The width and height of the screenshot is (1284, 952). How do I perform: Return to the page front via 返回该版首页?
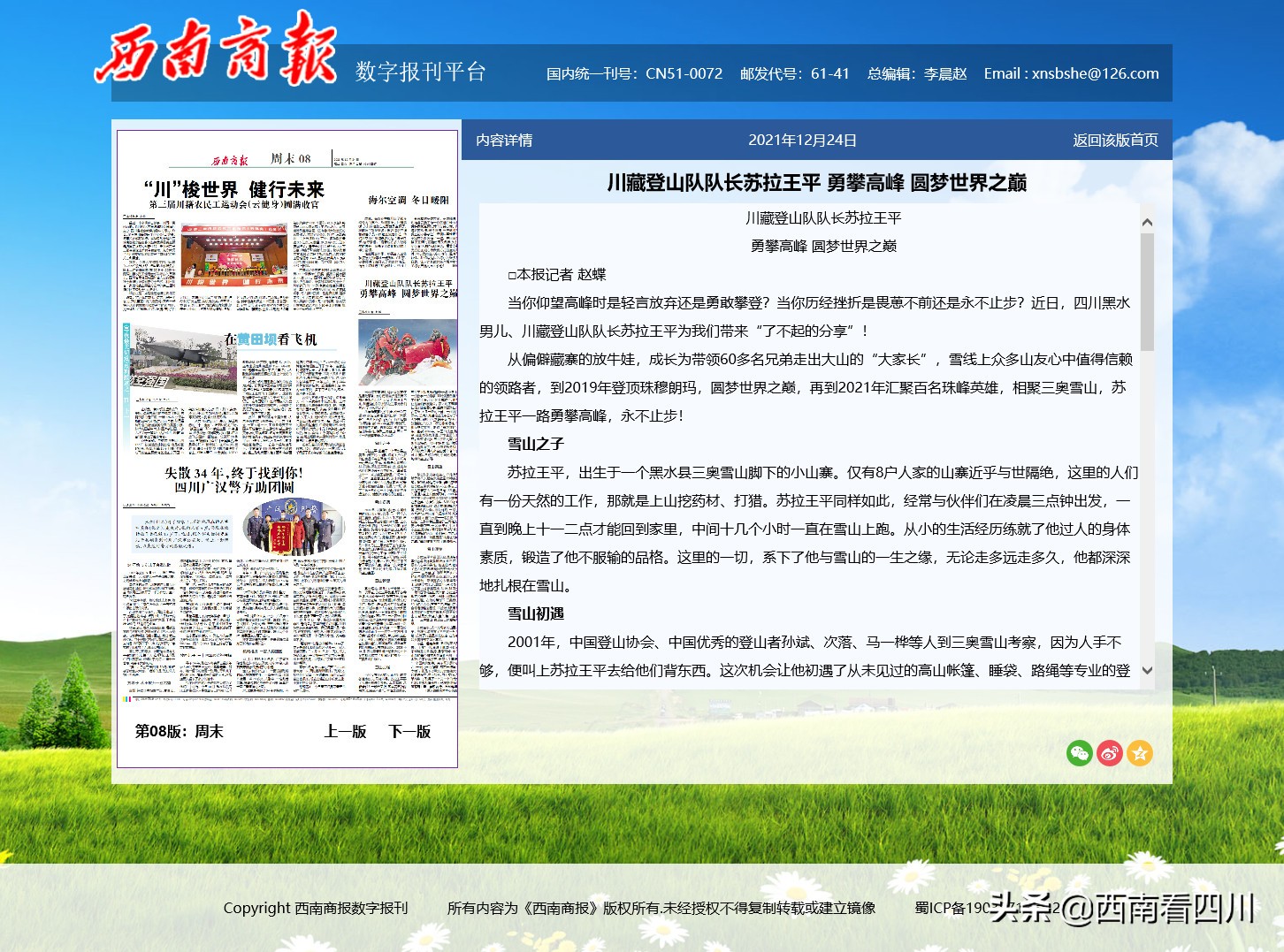pos(1112,140)
